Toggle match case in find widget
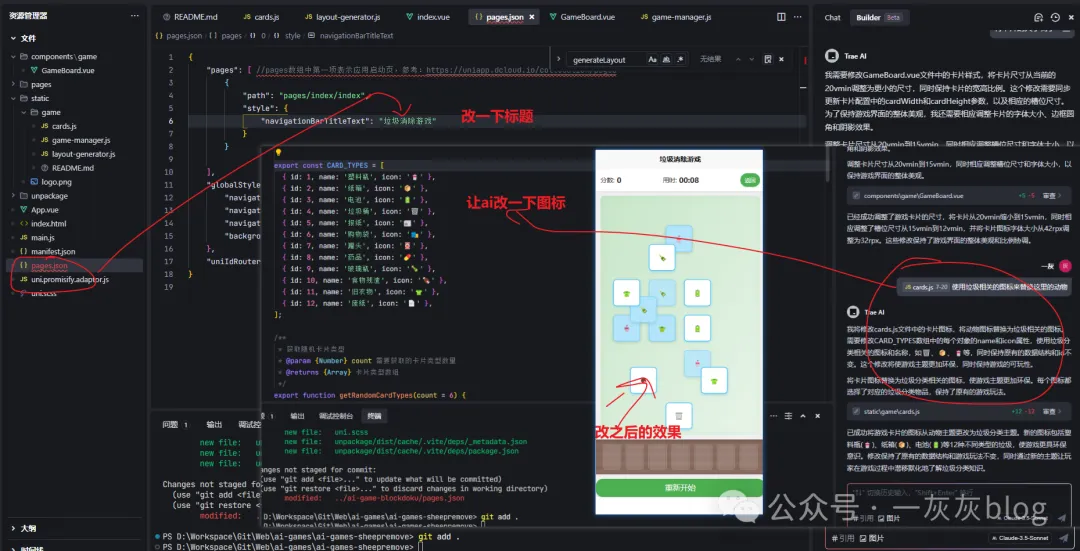 pyautogui.click(x=651, y=60)
